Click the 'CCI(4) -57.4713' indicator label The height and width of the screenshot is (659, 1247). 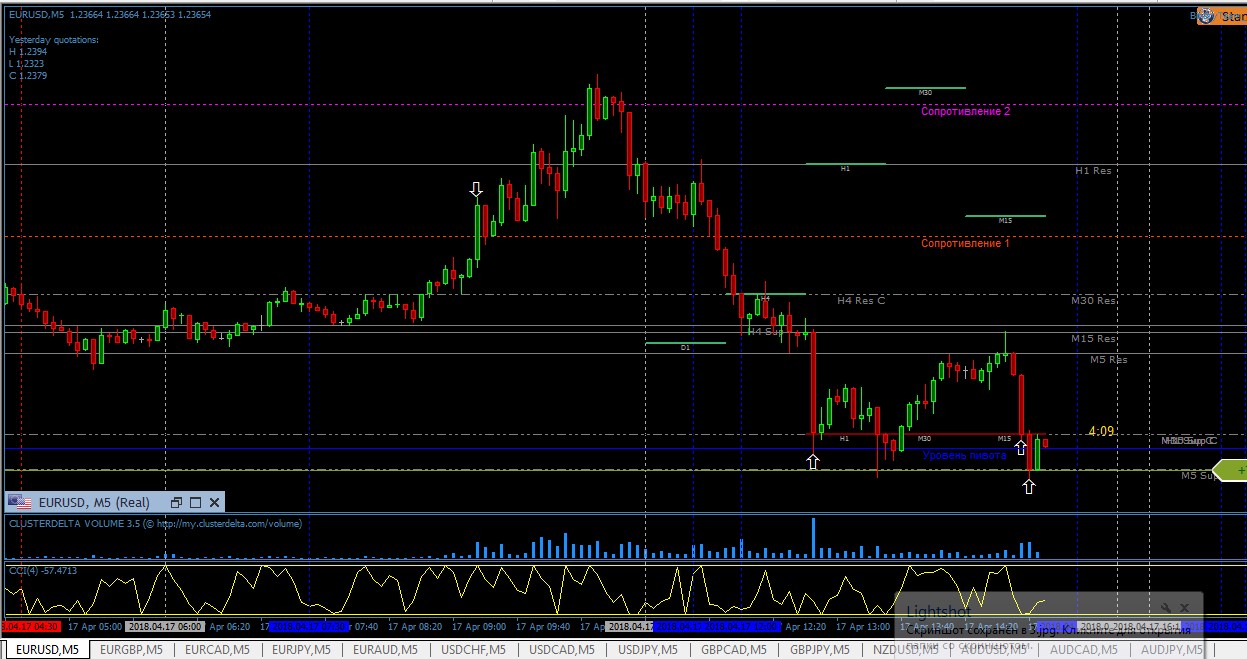pyautogui.click(x=43, y=570)
